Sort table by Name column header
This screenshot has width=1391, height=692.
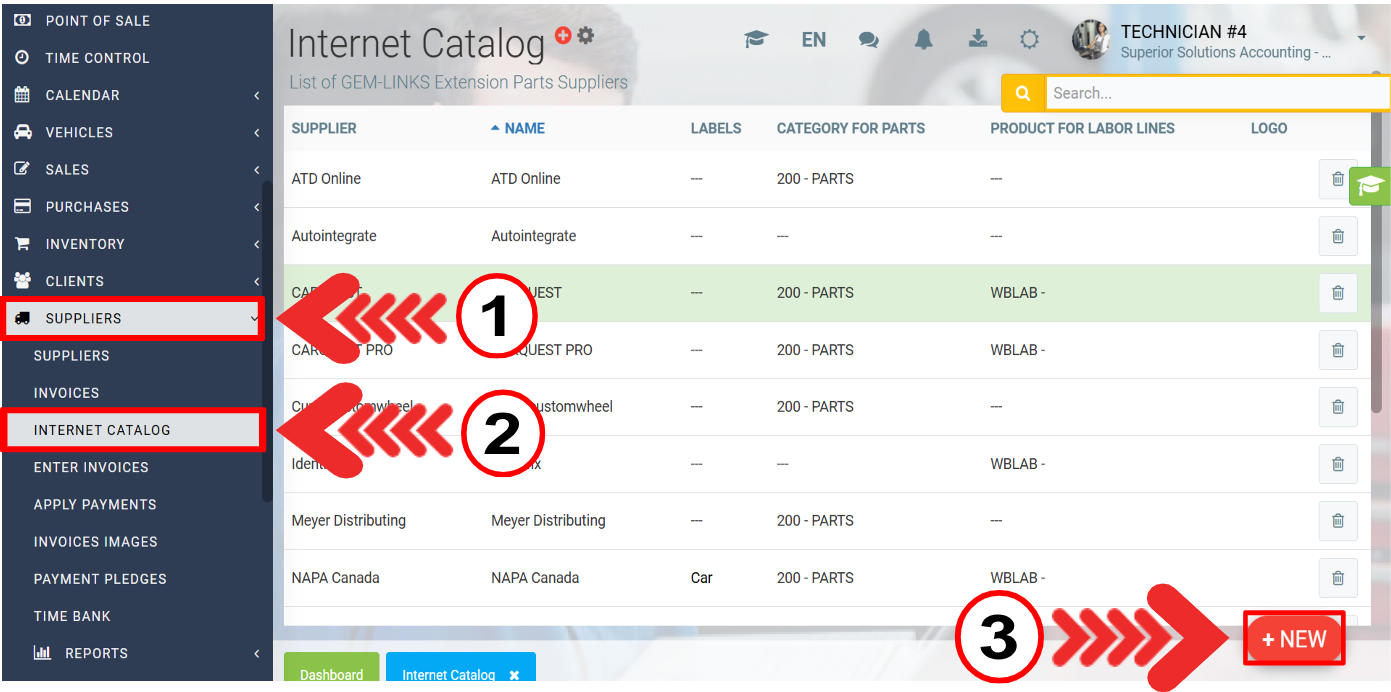pos(524,128)
